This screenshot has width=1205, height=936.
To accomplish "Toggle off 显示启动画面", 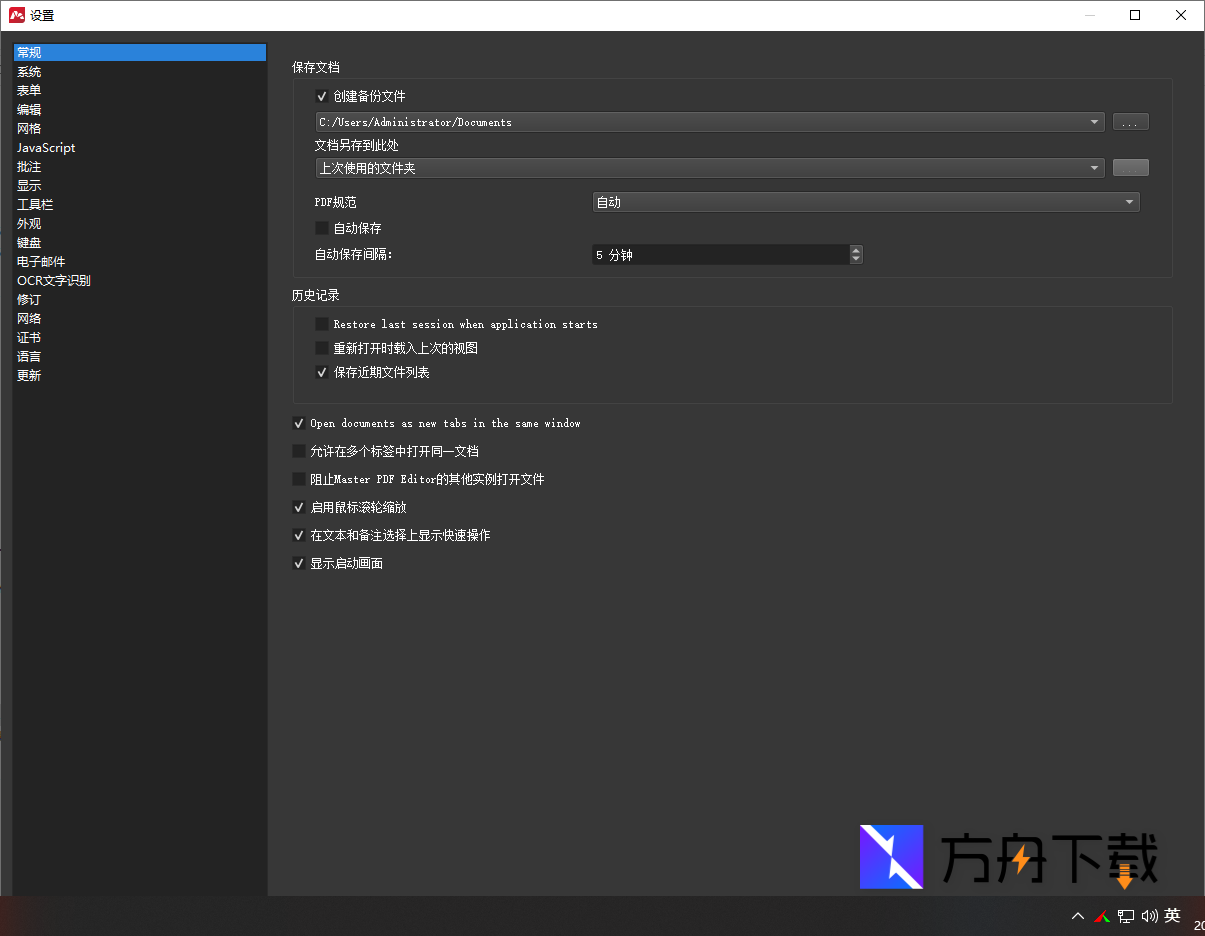I will [299, 563].
